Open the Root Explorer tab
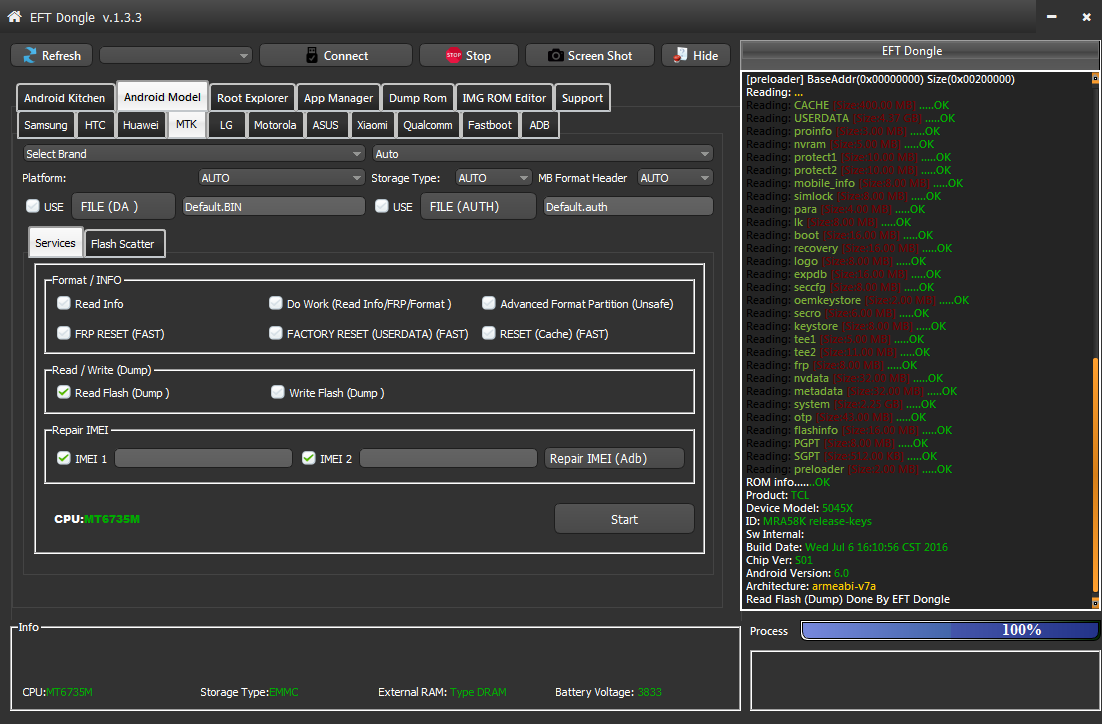 [x=252, y=98]
